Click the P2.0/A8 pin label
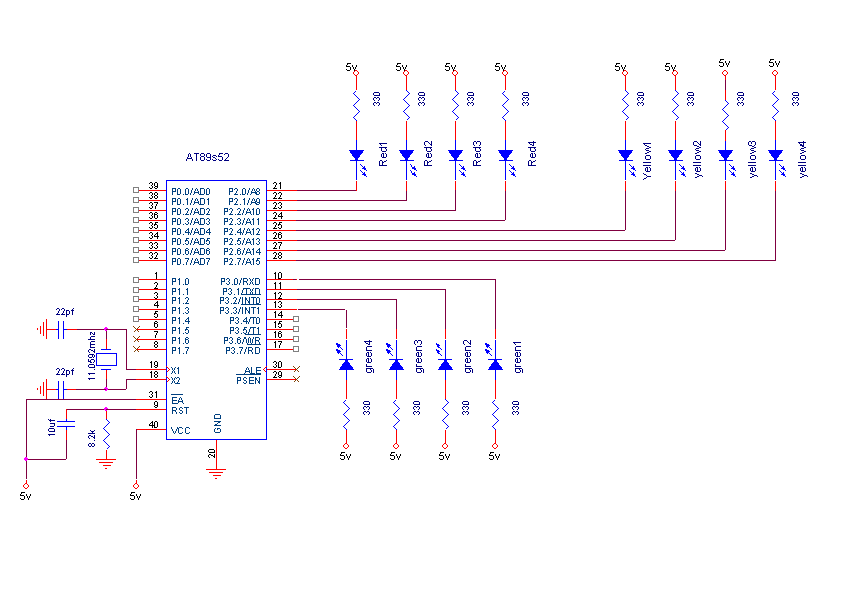The width and height of the screenshot is (846, 594). click(x=244, y=192)
